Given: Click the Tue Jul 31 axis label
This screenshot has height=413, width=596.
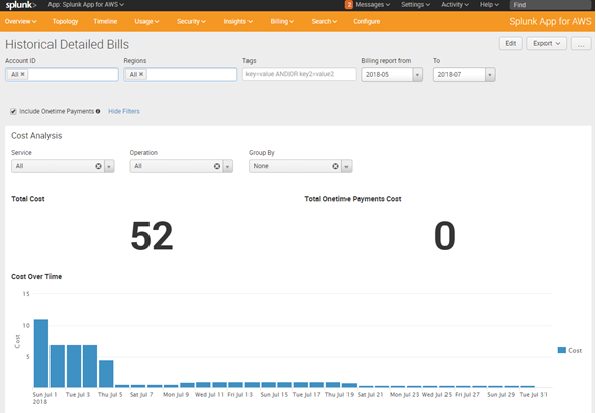Looking at the screenshot, I should [x=534, y=395].
